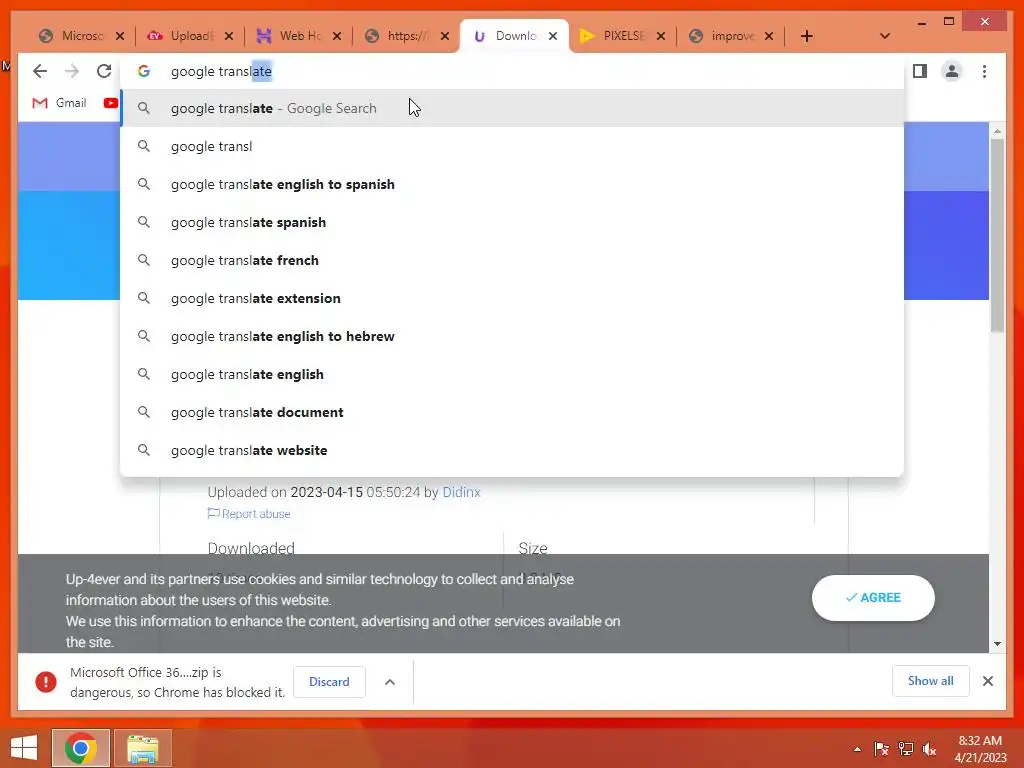Select the 'google transl' suggestion
Image resolution: width=1024 pixels, height=768 pixels.
(x=512, y=146)
